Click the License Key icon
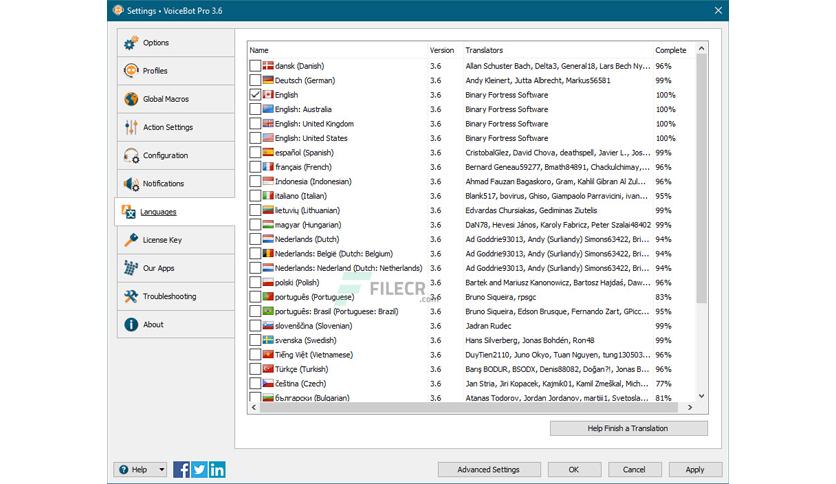Screen dimensions: 836x484 [x=131, y=240]
